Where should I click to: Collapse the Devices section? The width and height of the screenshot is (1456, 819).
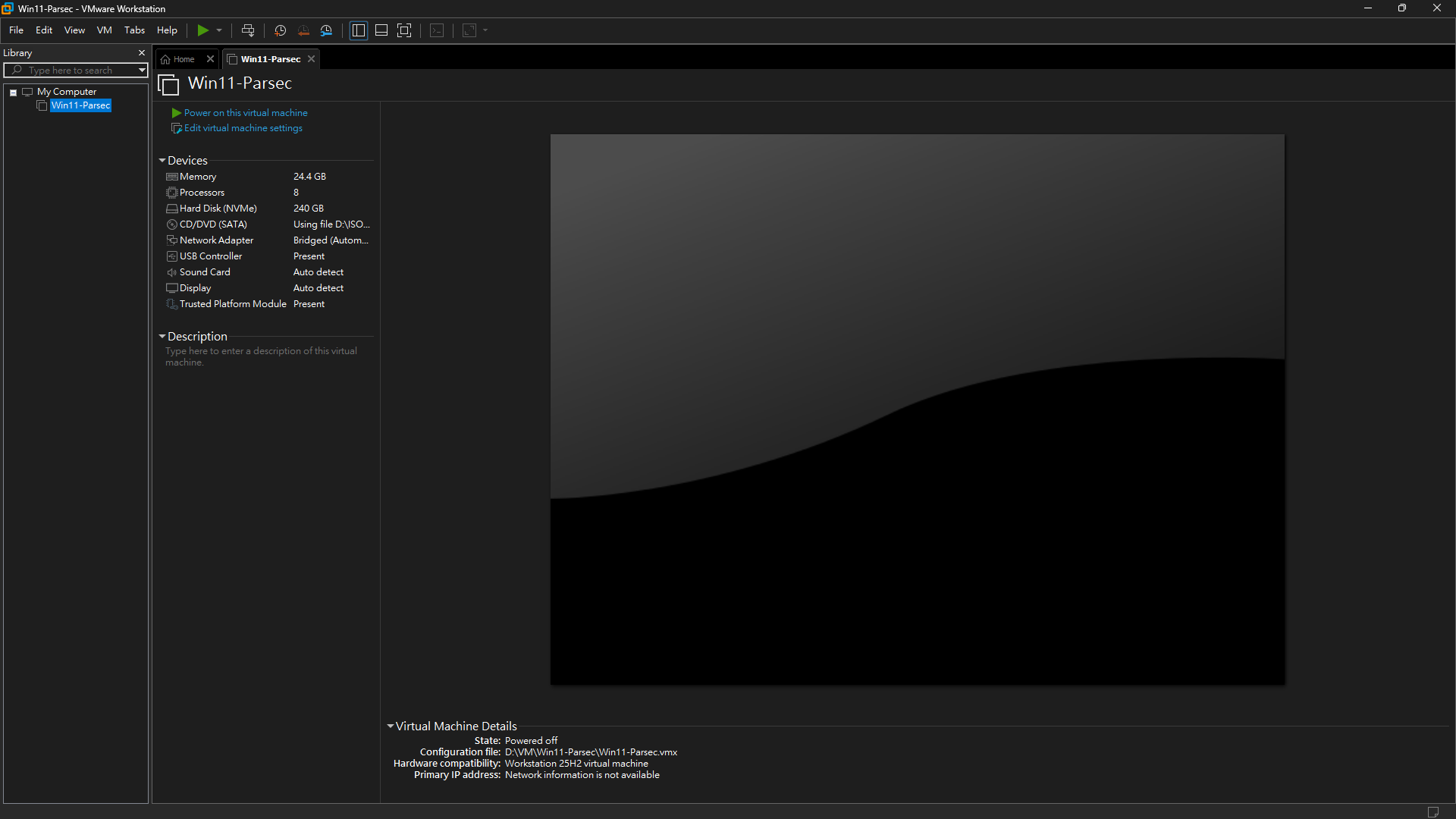[x=162, y=161]
